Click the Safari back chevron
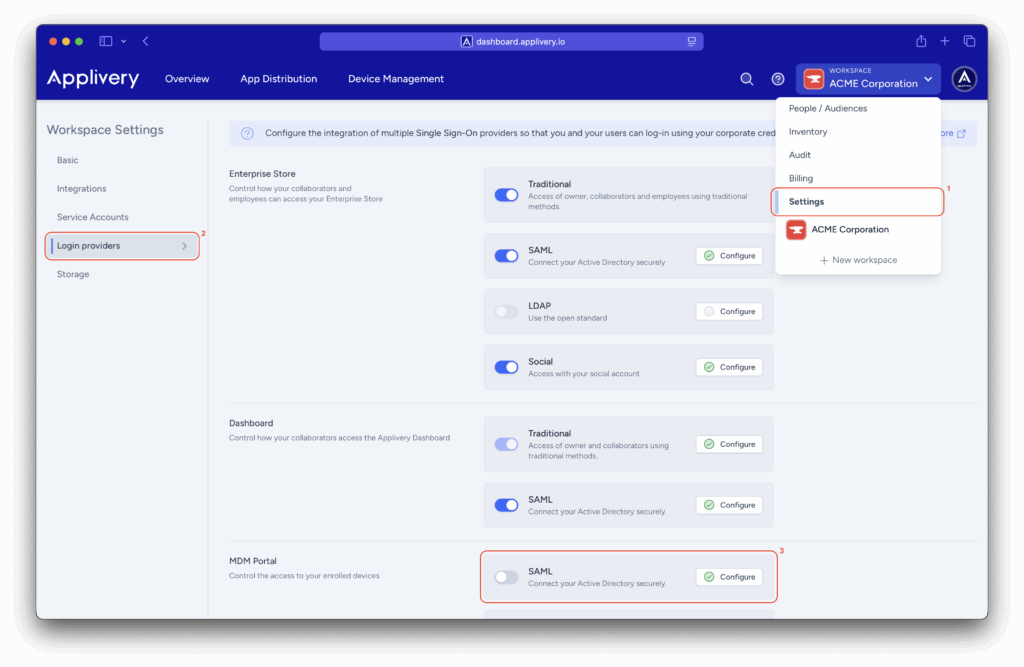Screen dimensions: 1024x667 click(x=145, y=41)
